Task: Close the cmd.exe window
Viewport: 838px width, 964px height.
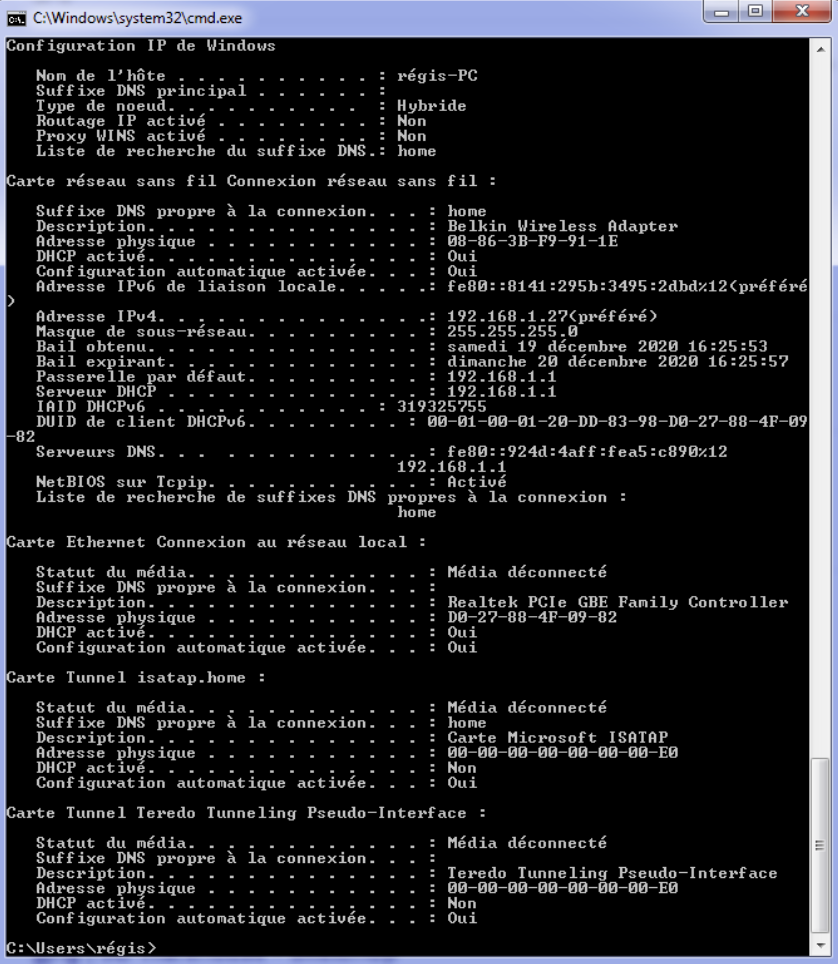Action: [802, 12]
